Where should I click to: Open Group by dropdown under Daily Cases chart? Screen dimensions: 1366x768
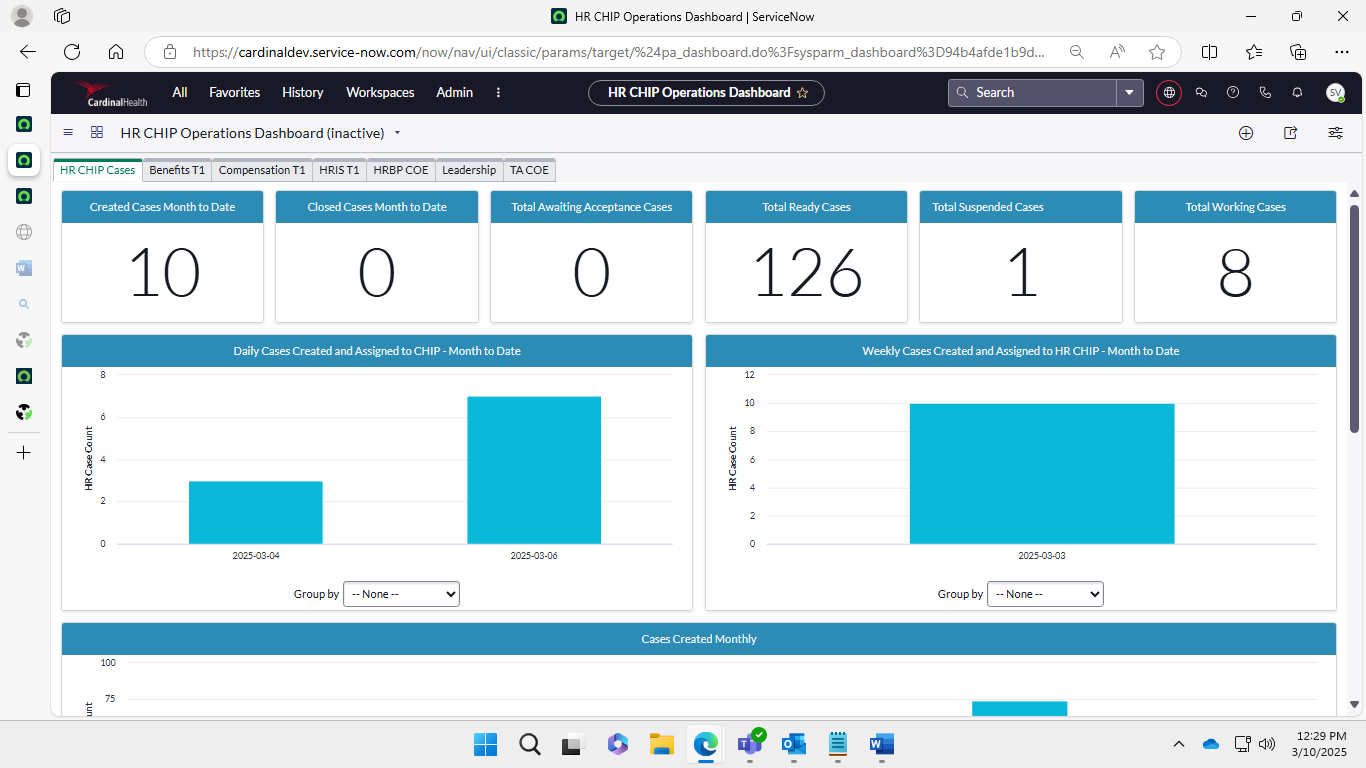[x=401, y=594]
